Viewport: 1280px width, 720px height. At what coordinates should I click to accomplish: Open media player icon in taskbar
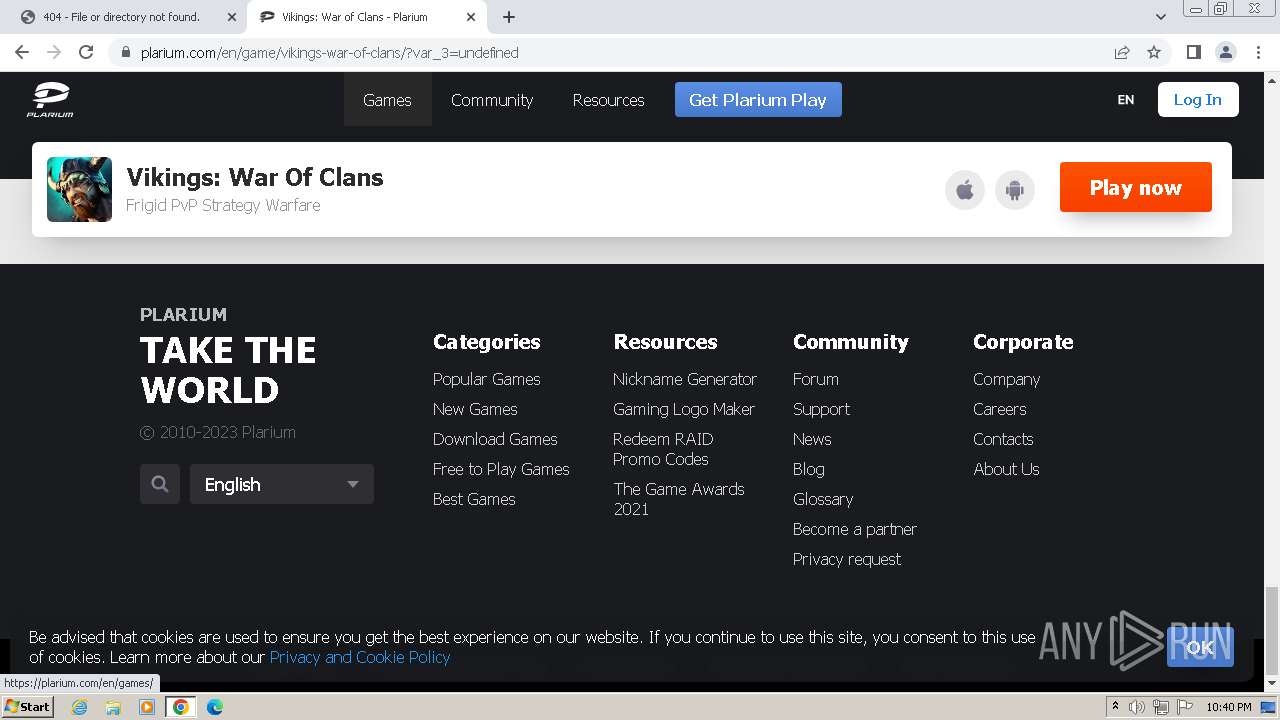point(147,707)
